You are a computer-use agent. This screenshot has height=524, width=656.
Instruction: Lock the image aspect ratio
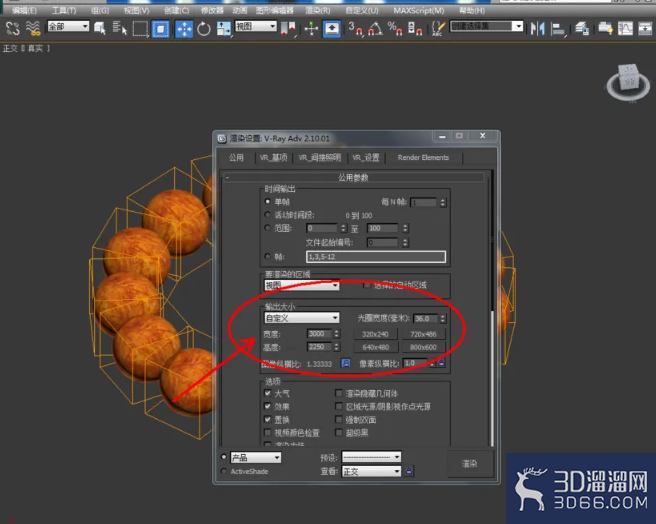(346, 363)
